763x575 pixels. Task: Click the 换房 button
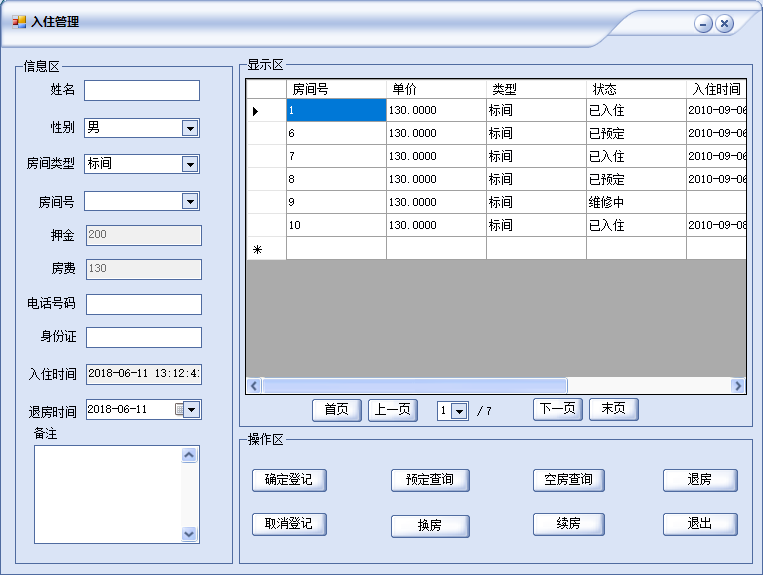pos(430,526)
